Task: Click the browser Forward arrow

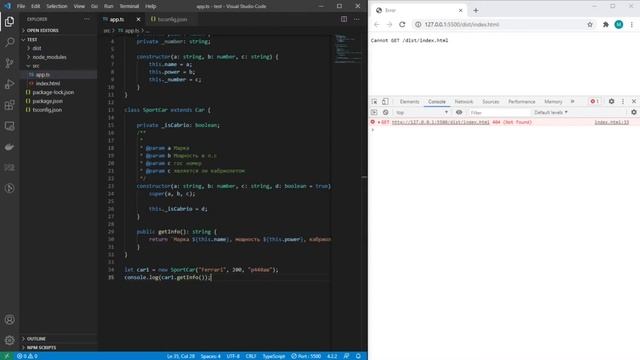Action: click(x=389, y=24)
